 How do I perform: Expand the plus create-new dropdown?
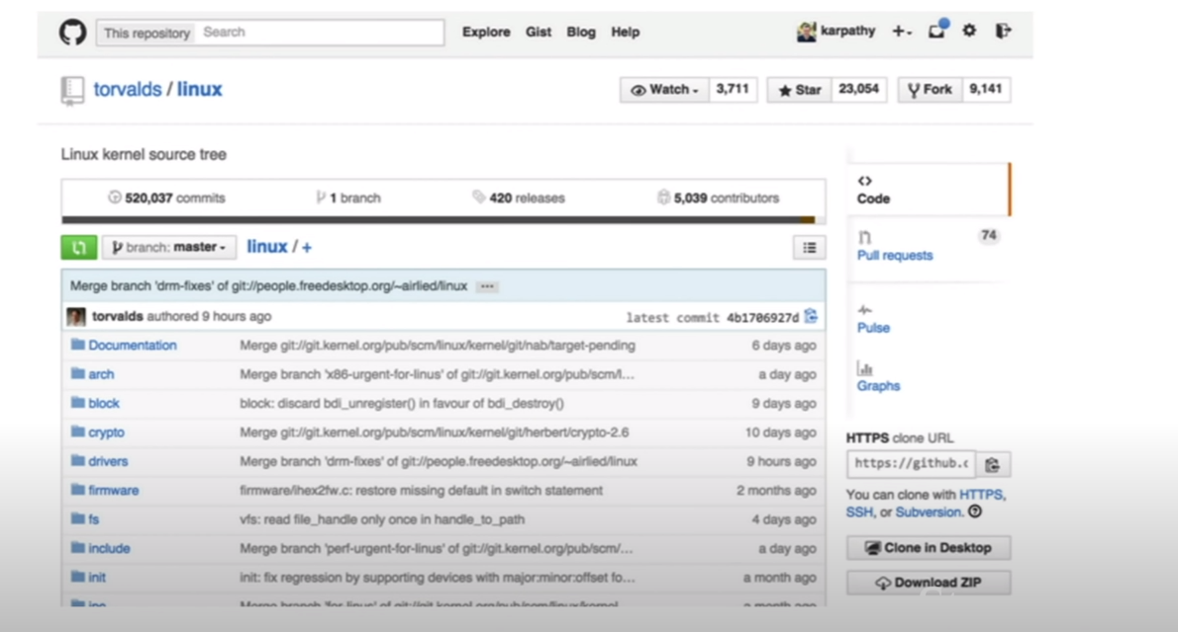pyautogui.click(x=902, y=32)
